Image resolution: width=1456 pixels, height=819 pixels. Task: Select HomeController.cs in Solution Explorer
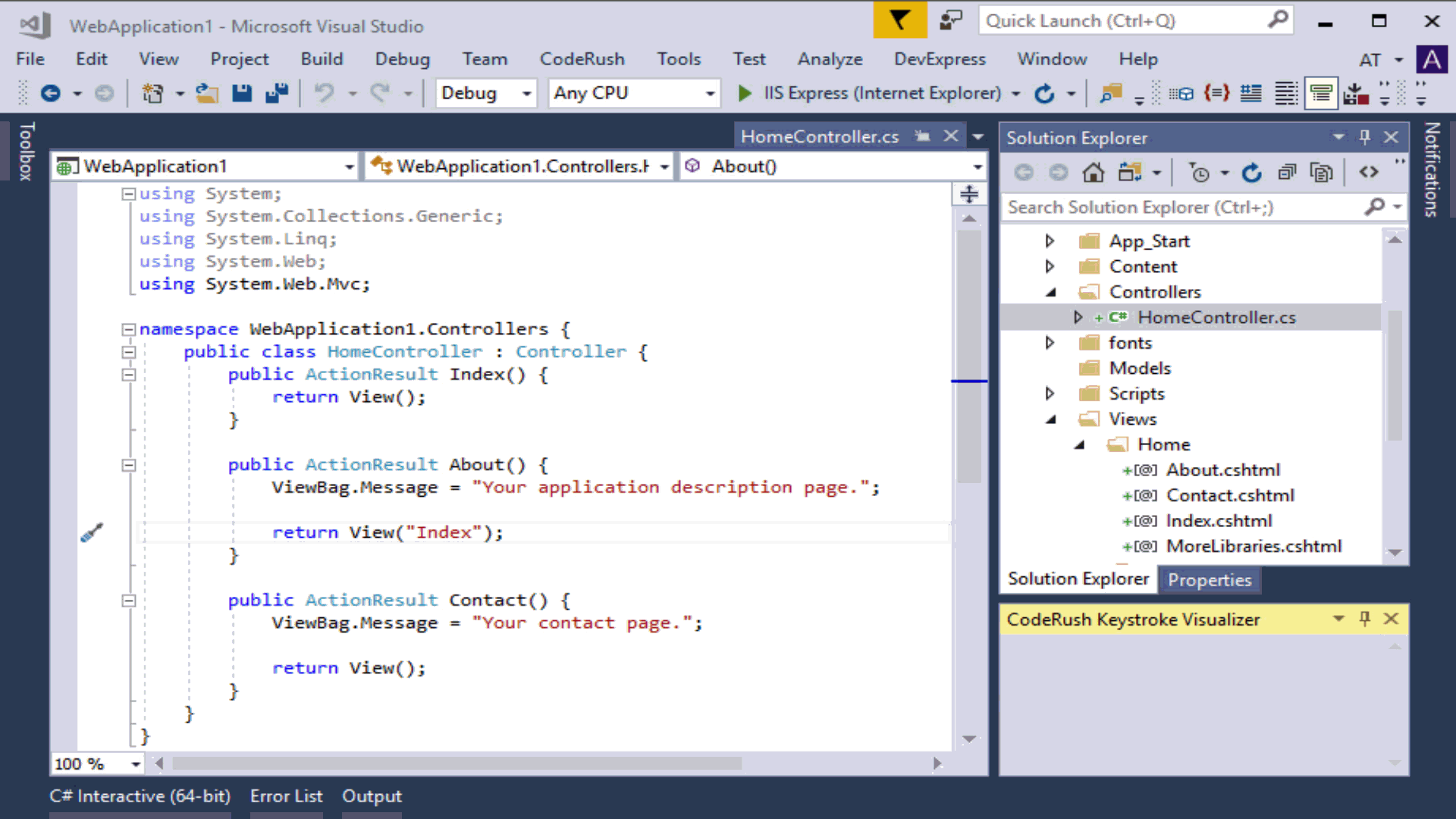click(x=1217, y=317)
